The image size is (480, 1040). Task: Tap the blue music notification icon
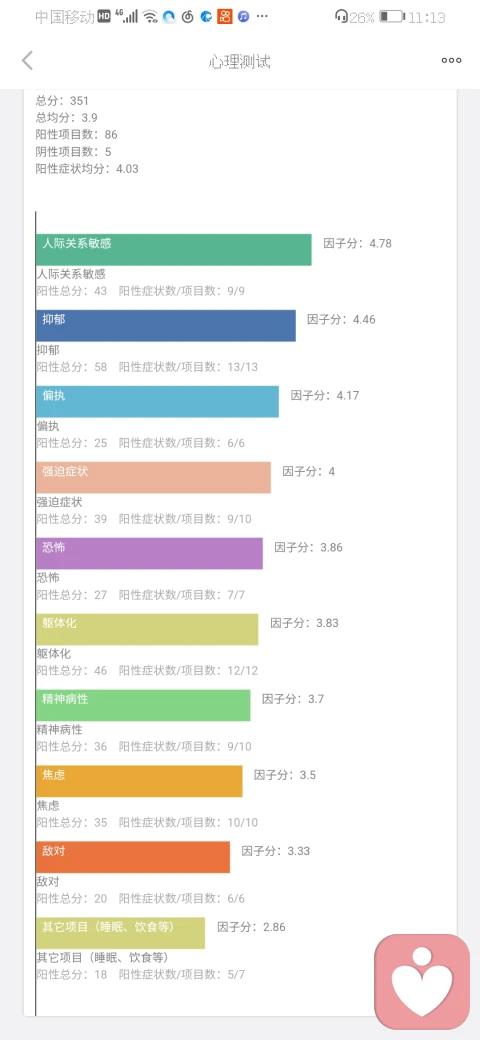point(243,17)
